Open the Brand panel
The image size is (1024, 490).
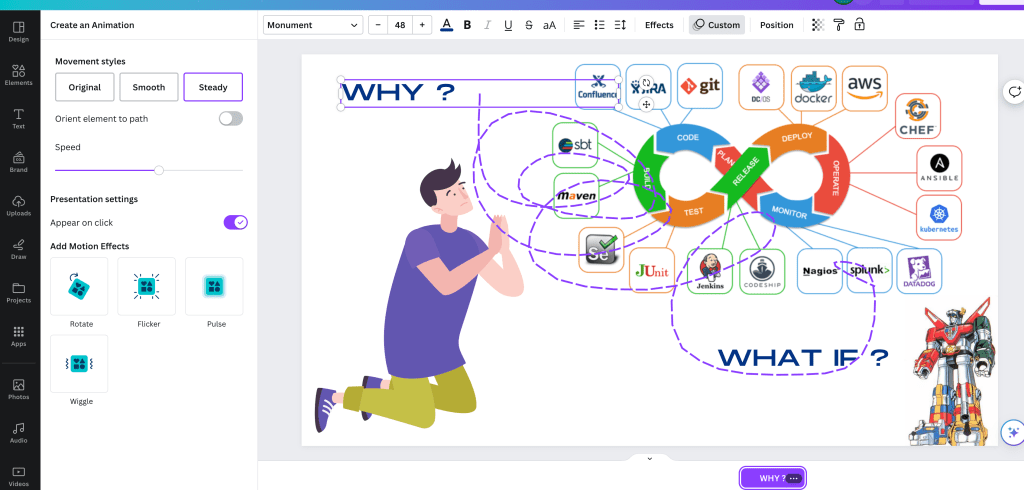(19, 161)
